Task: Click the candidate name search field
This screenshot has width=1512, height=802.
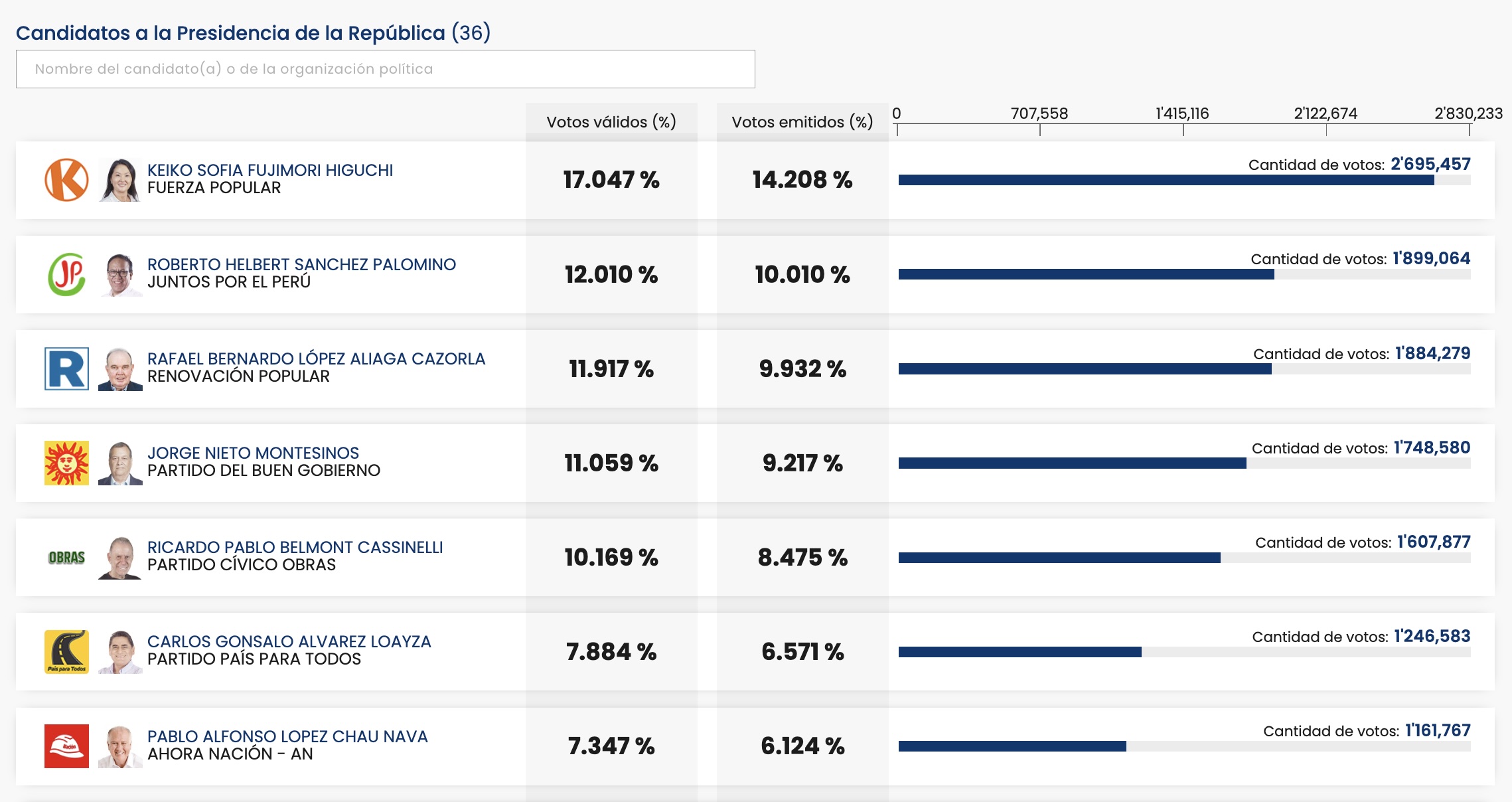Action: point(386,69)
